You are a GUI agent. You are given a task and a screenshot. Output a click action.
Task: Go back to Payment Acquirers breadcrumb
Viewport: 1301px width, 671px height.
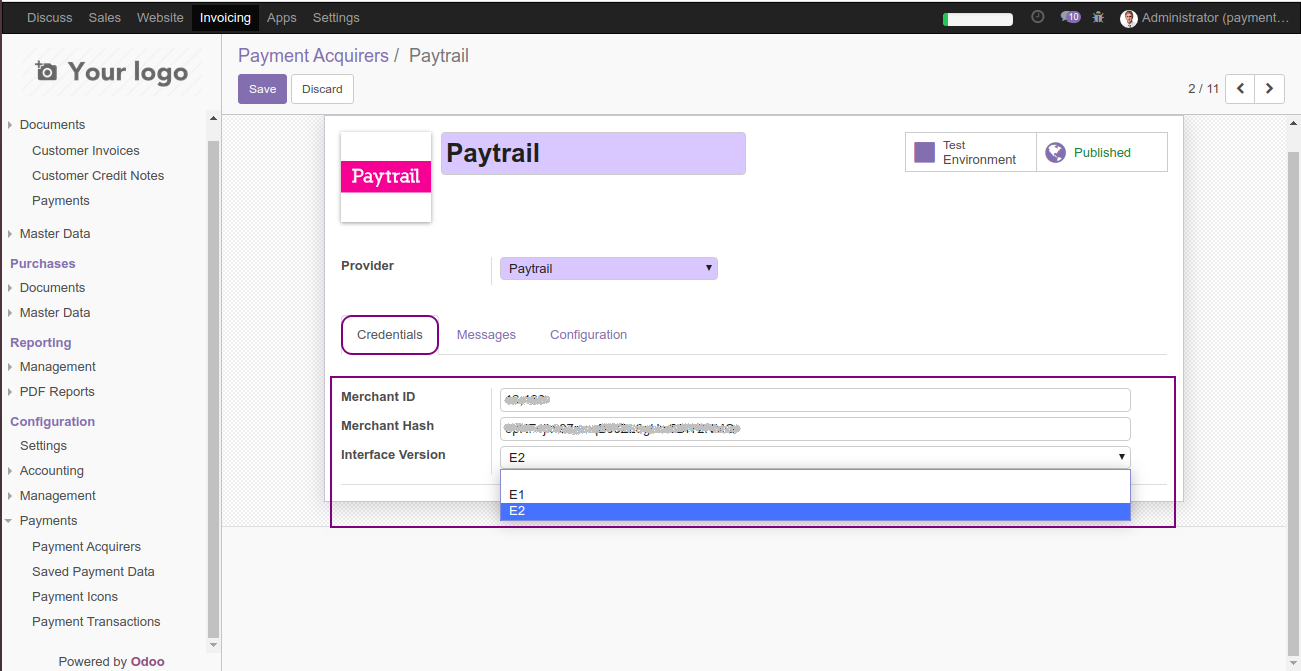313,56
